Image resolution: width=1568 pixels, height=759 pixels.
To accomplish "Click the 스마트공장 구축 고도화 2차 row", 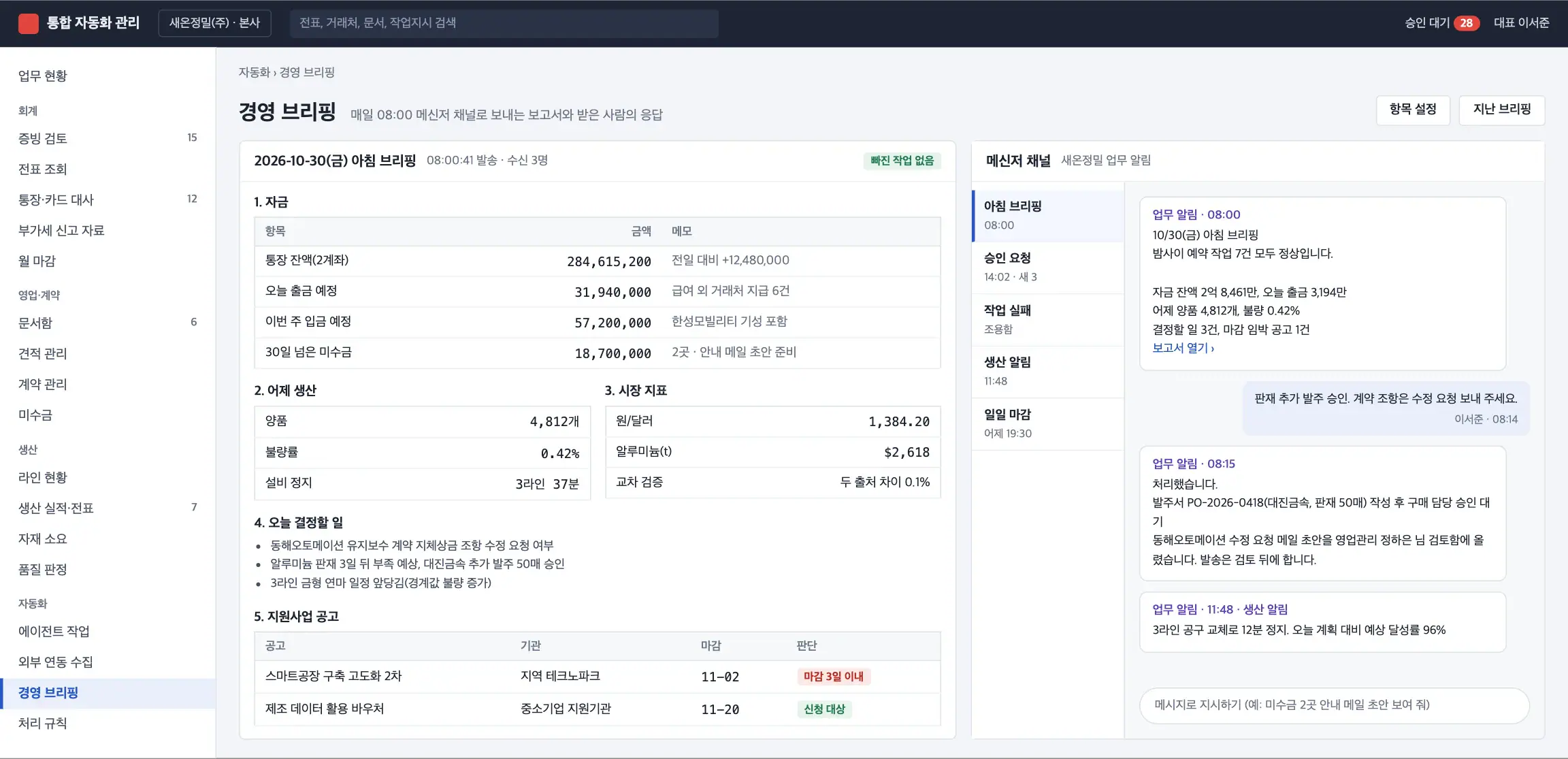I will pyautogui.click(x=598, y=677).
